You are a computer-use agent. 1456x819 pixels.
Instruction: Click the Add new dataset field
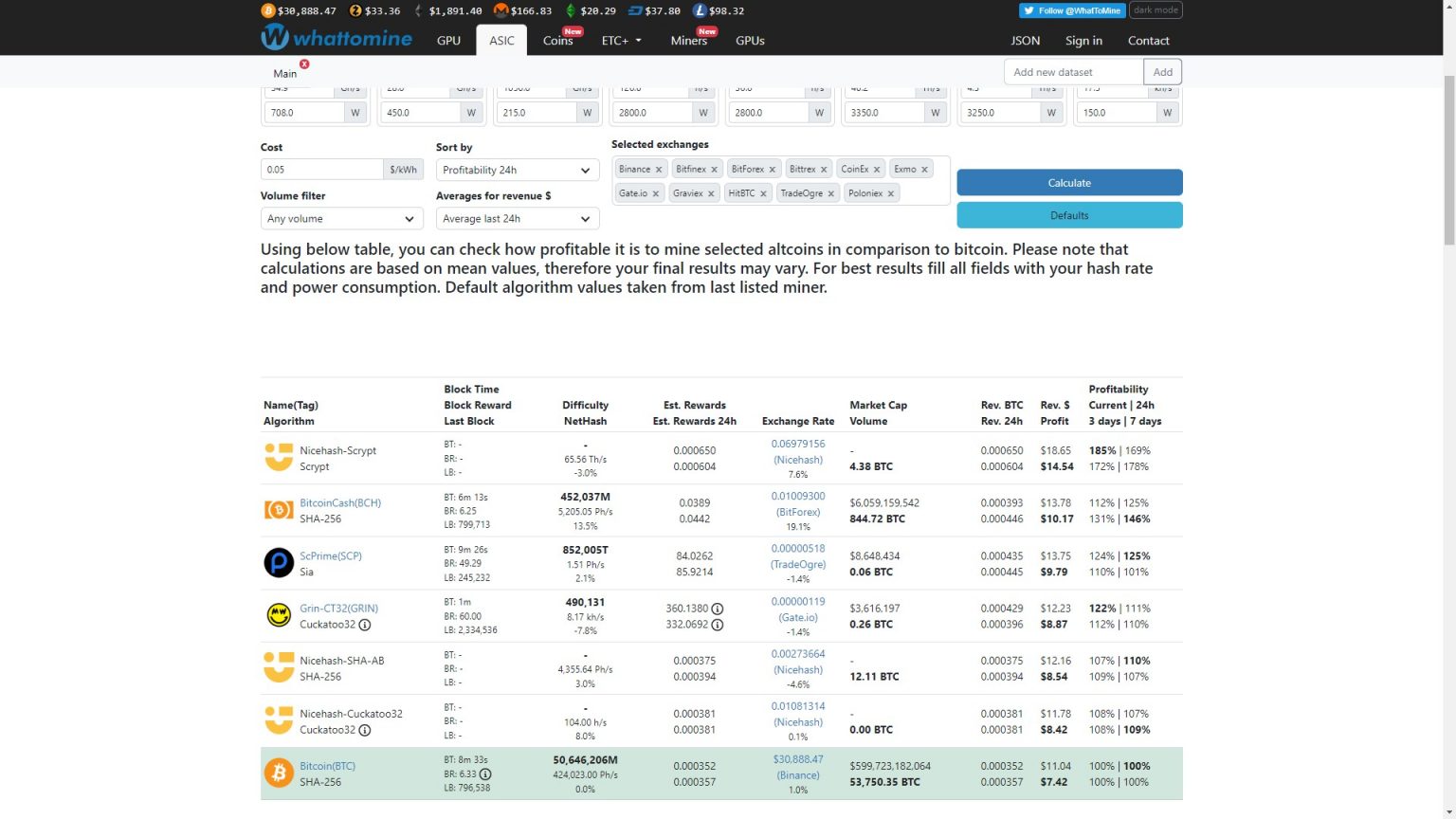[x=1074, y=72]
